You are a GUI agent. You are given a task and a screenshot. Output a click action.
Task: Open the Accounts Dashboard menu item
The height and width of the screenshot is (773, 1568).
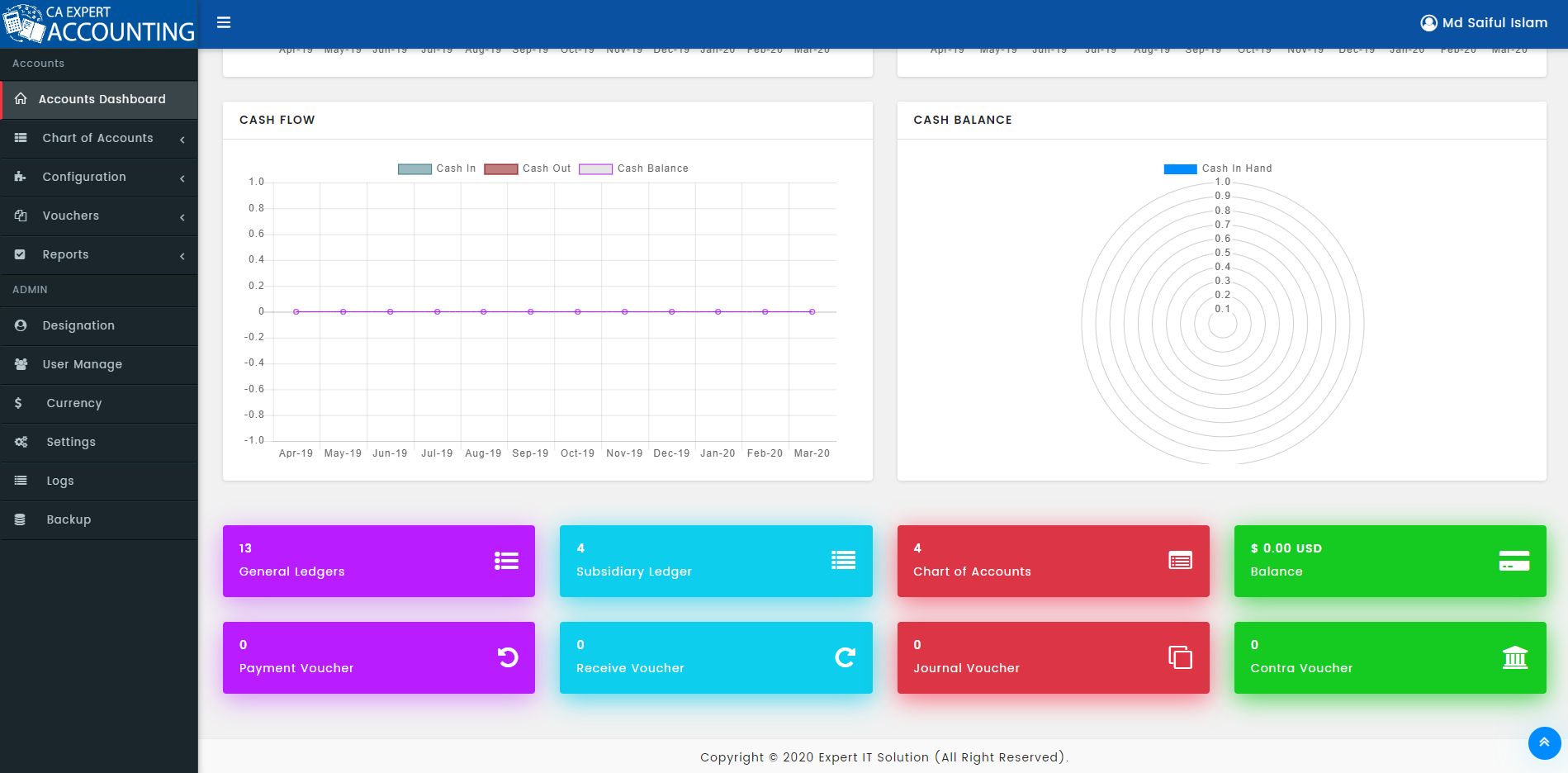(99, 99)
